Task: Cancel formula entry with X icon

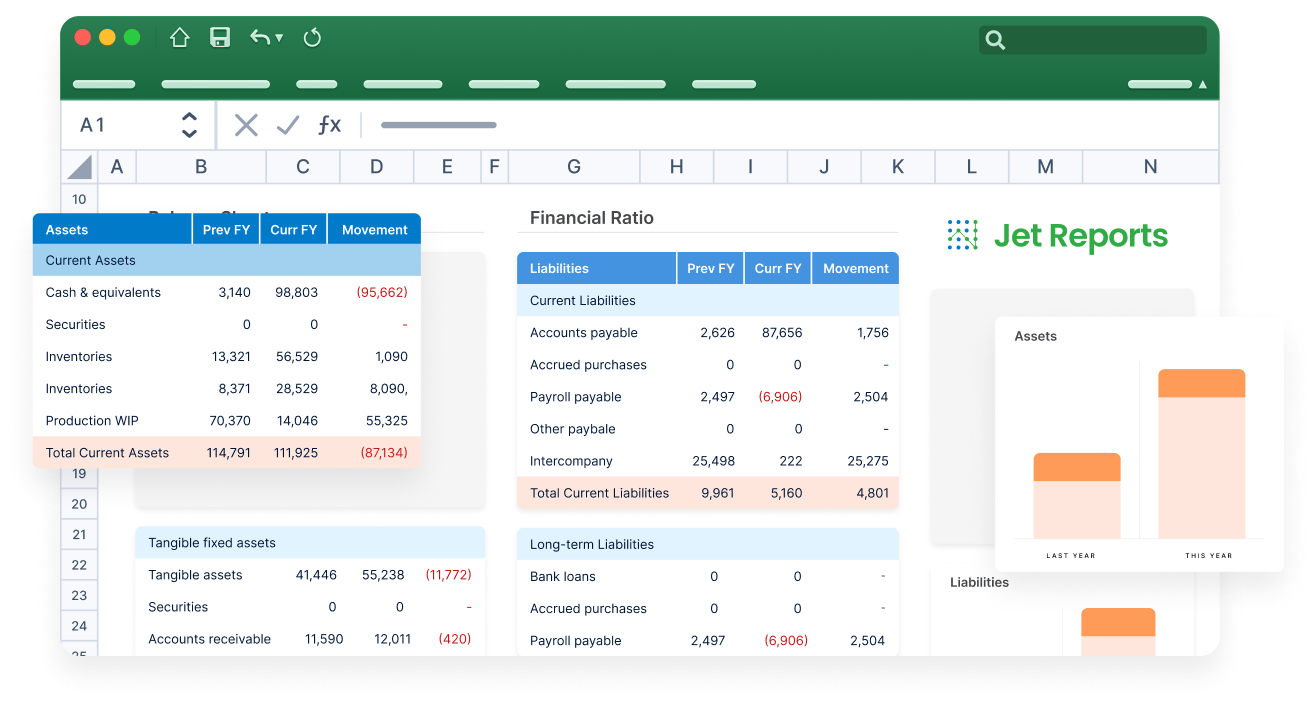Action: click(246, 125)
